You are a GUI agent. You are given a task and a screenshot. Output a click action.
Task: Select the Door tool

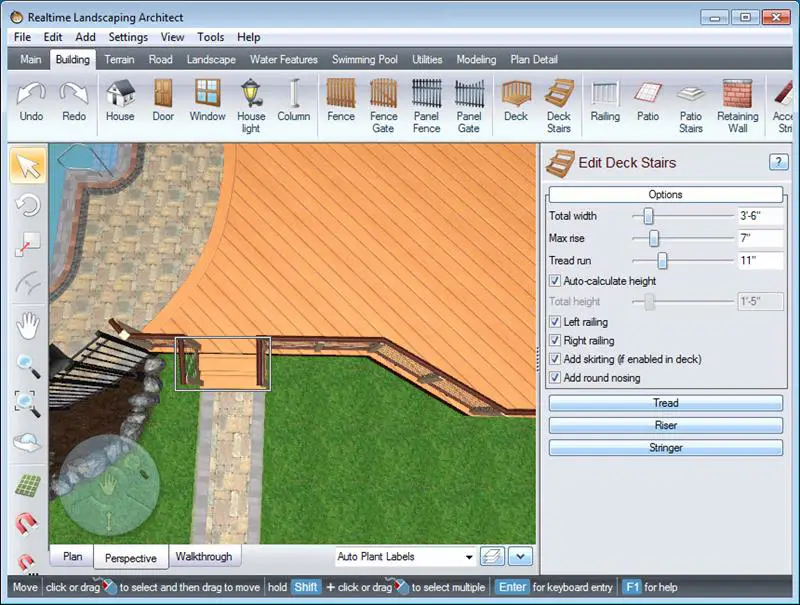coord(163,102)
